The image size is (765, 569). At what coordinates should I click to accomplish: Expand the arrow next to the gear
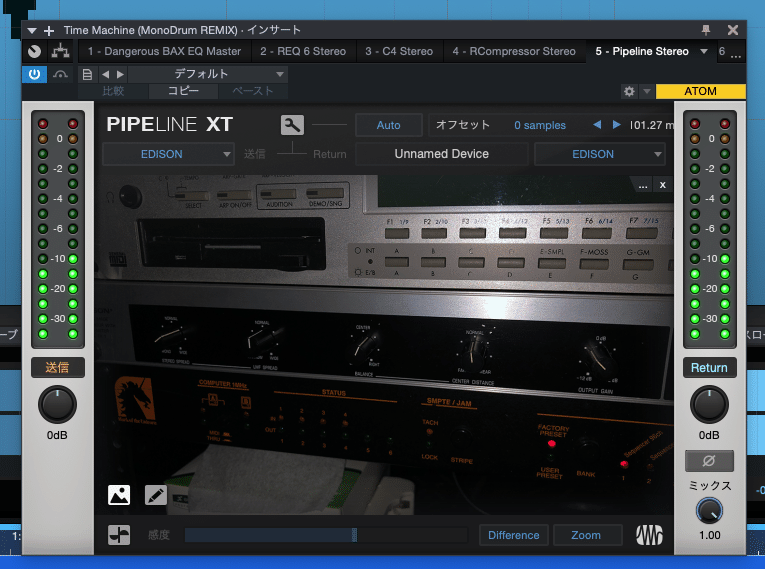647,91
